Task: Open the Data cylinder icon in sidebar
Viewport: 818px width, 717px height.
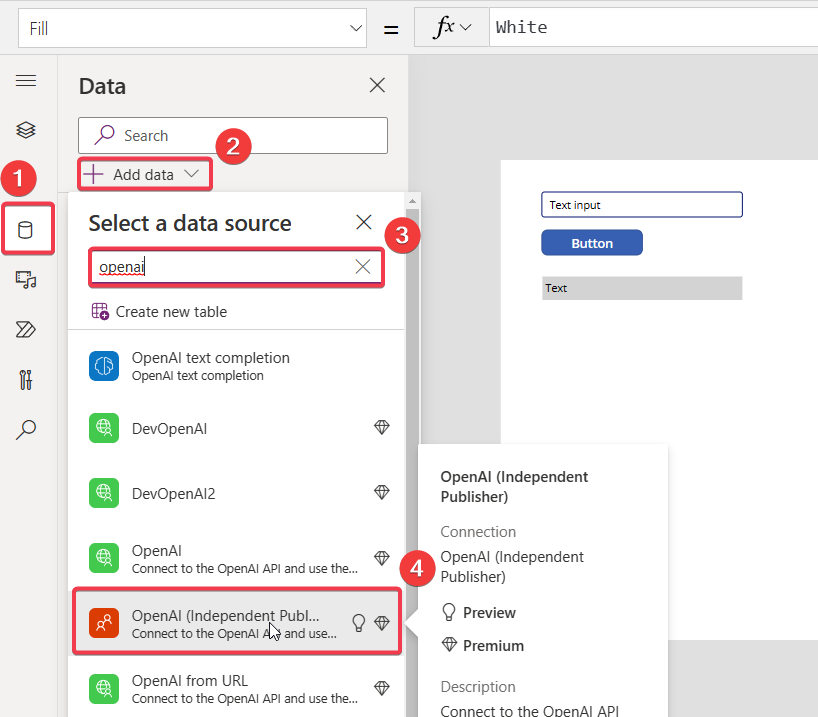Action: pos(26,230)
